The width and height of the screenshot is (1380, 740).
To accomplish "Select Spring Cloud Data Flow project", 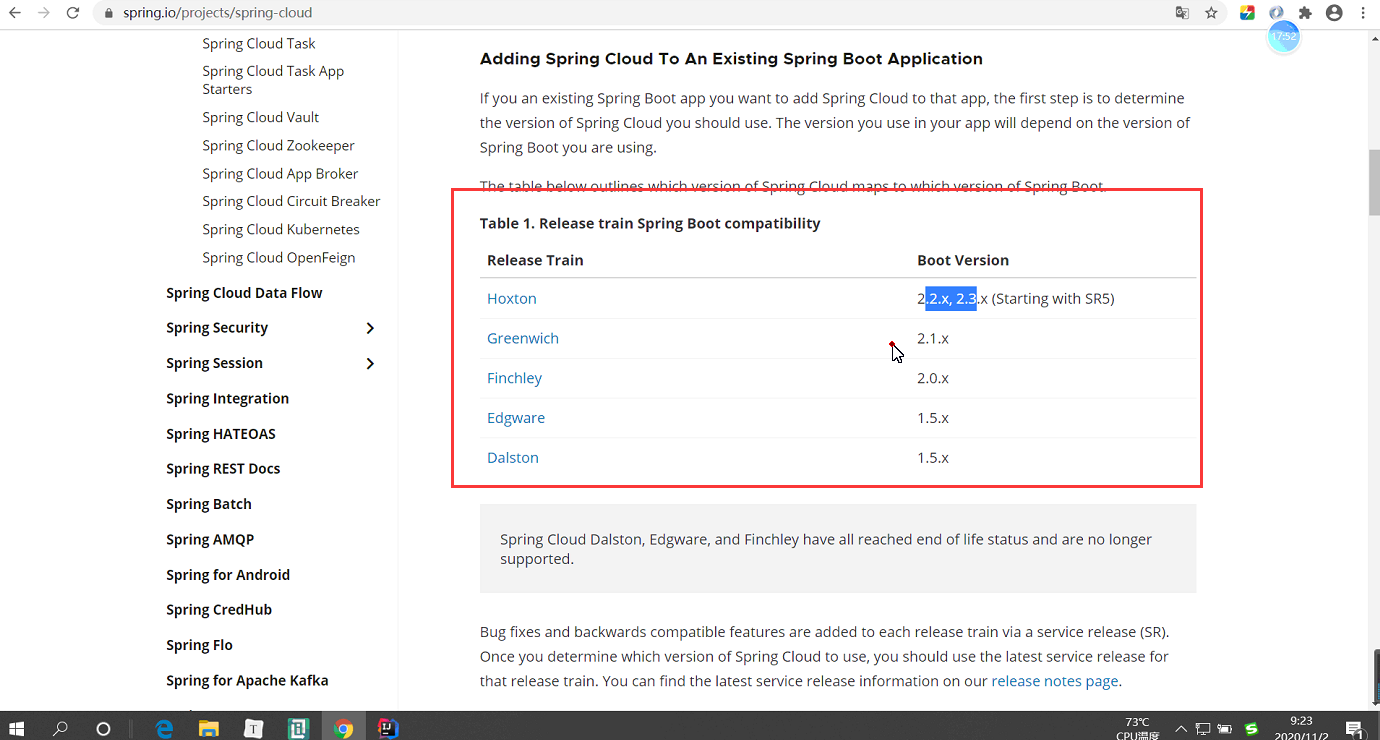I will (244, 293).
